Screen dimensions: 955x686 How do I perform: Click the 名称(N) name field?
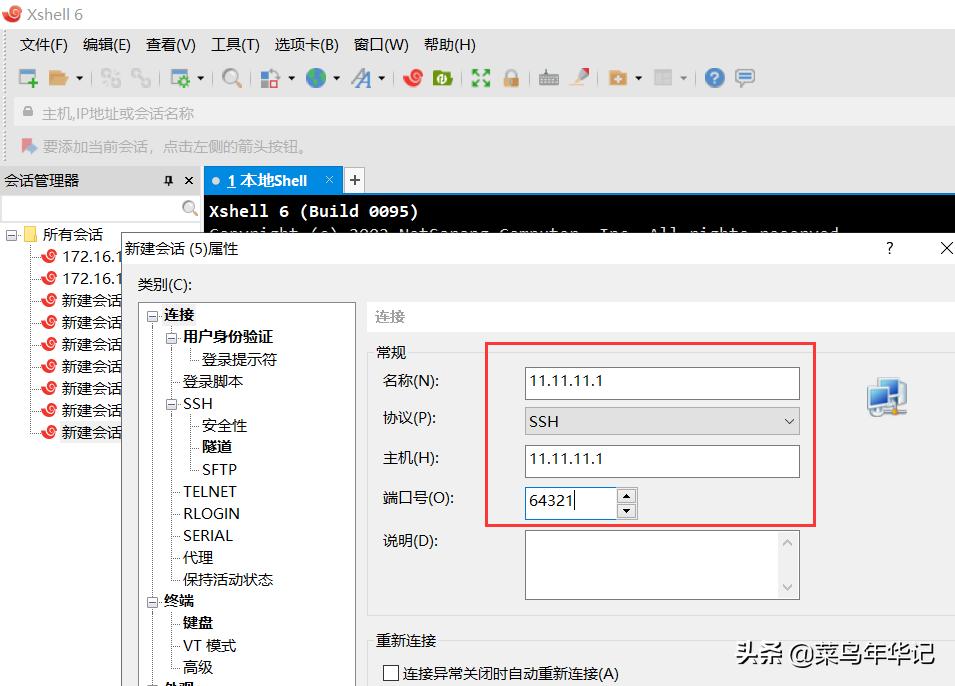click(662, 383)
